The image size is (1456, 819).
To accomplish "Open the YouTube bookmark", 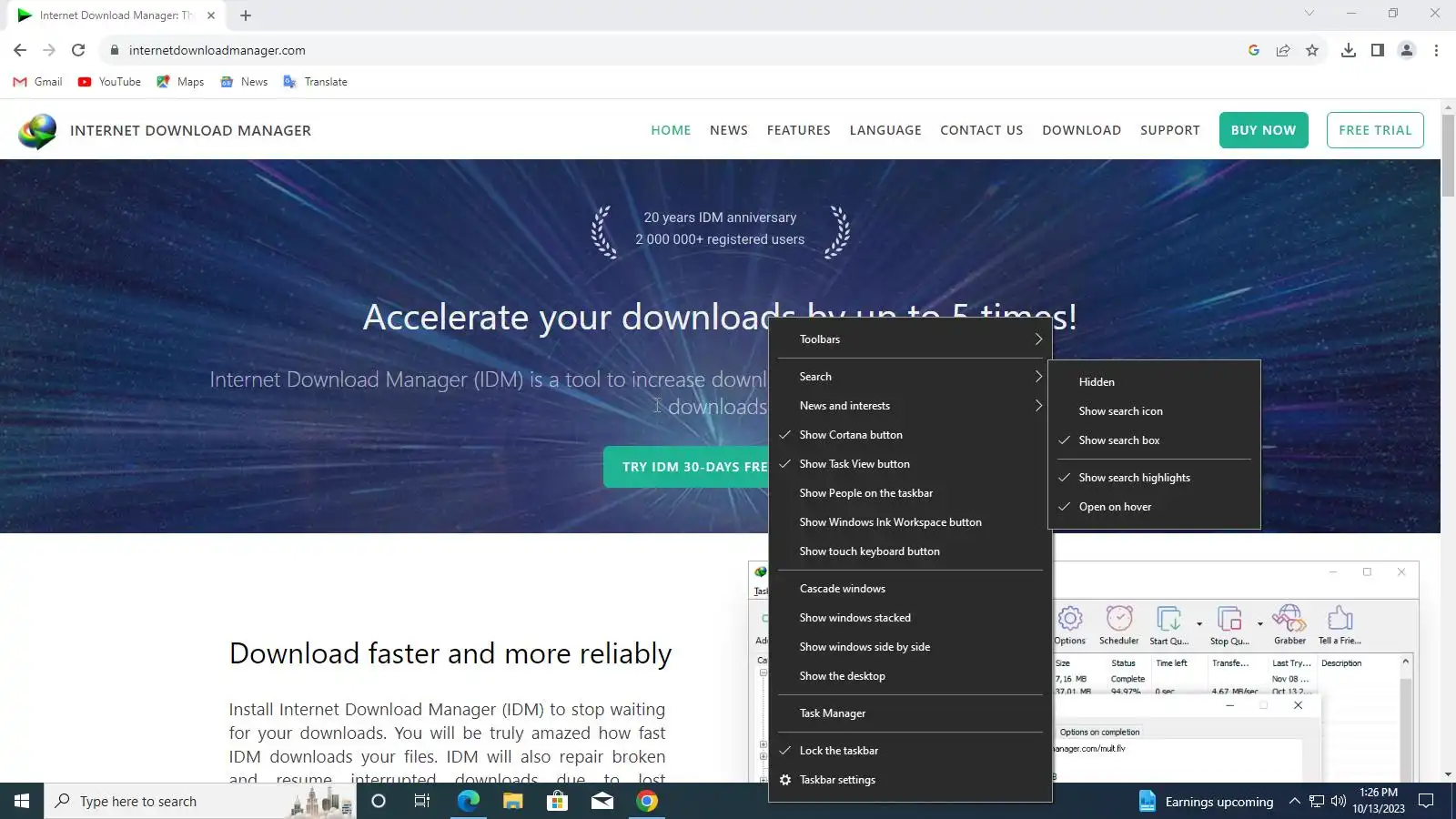I will tap(109, 82).
